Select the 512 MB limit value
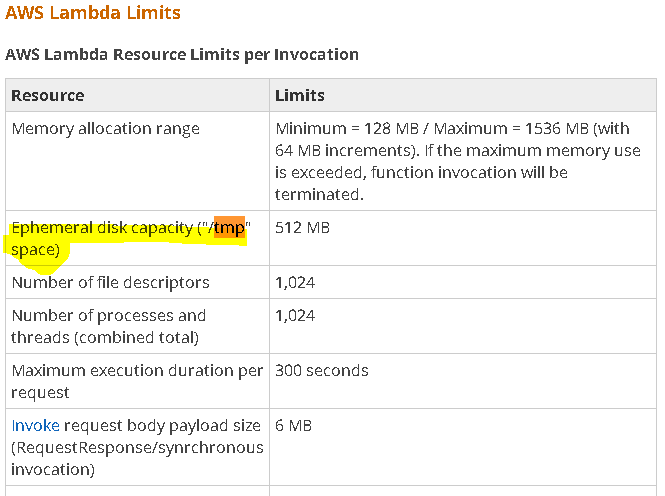 [302, 228]
